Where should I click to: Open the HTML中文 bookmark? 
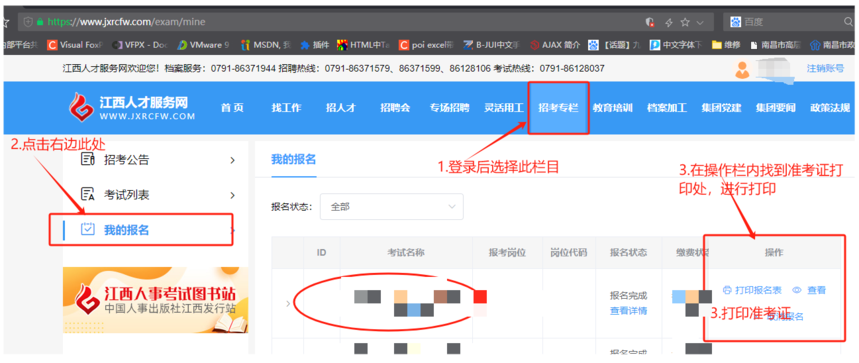(363, 45)
